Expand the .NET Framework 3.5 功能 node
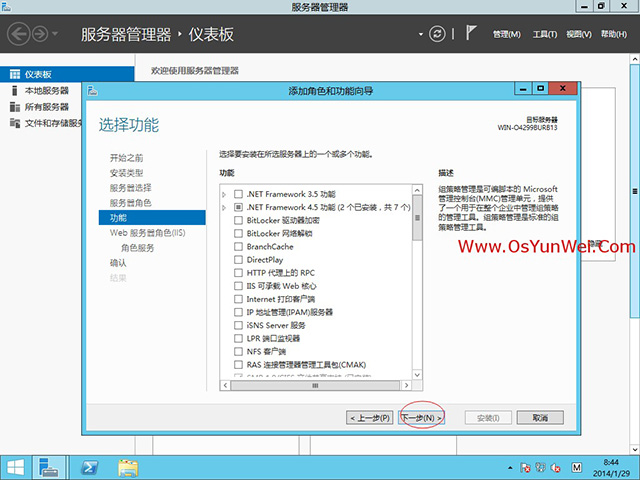Viewport: 640px width, 480px height. click(224, 194)
